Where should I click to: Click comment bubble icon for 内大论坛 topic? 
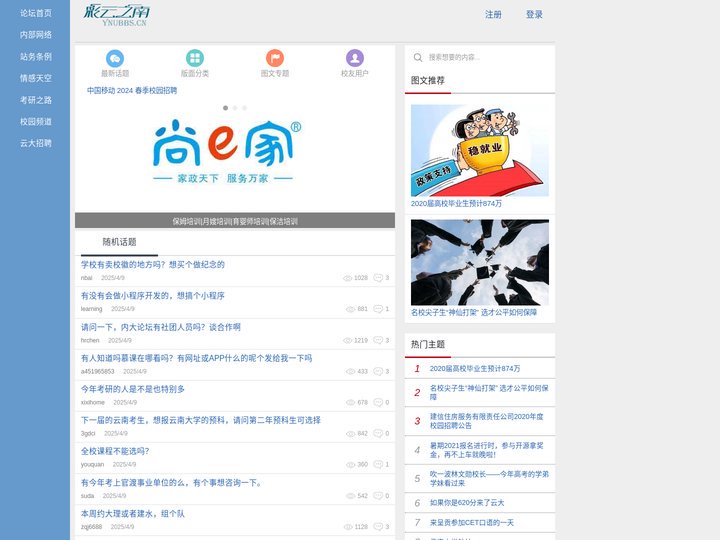(378, 340)
